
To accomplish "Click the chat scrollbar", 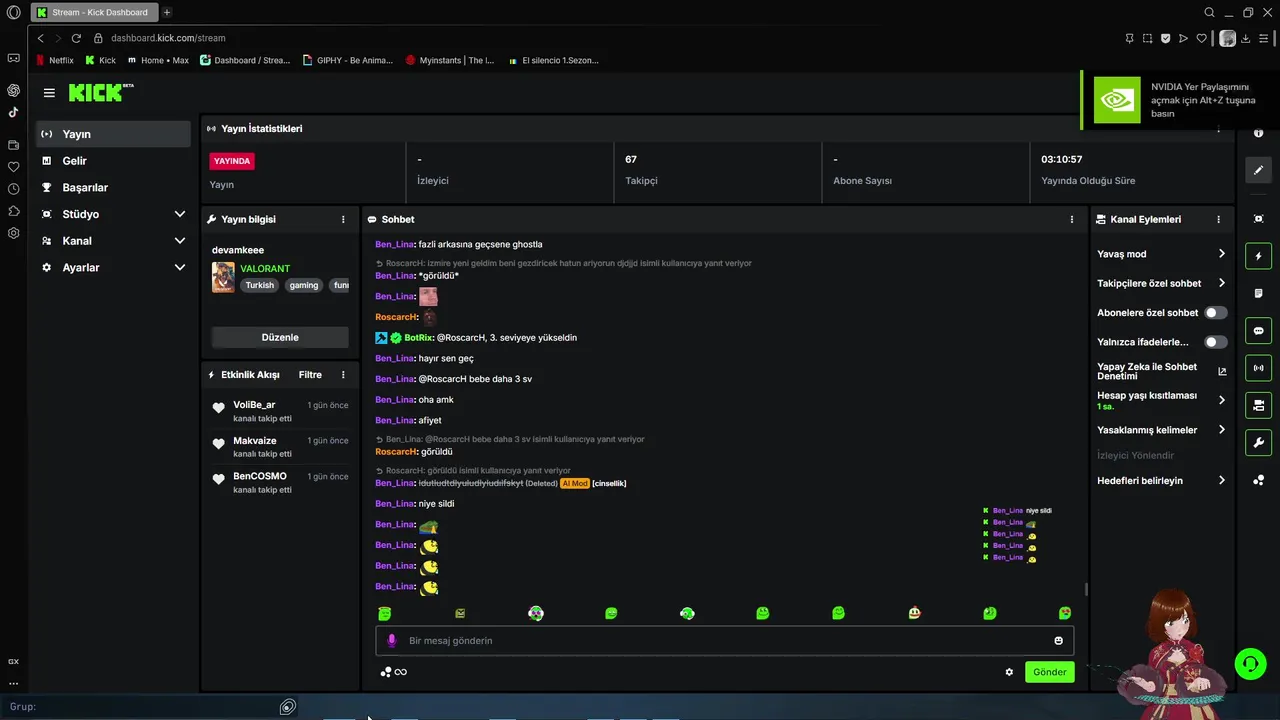I will pos(1085,590).
